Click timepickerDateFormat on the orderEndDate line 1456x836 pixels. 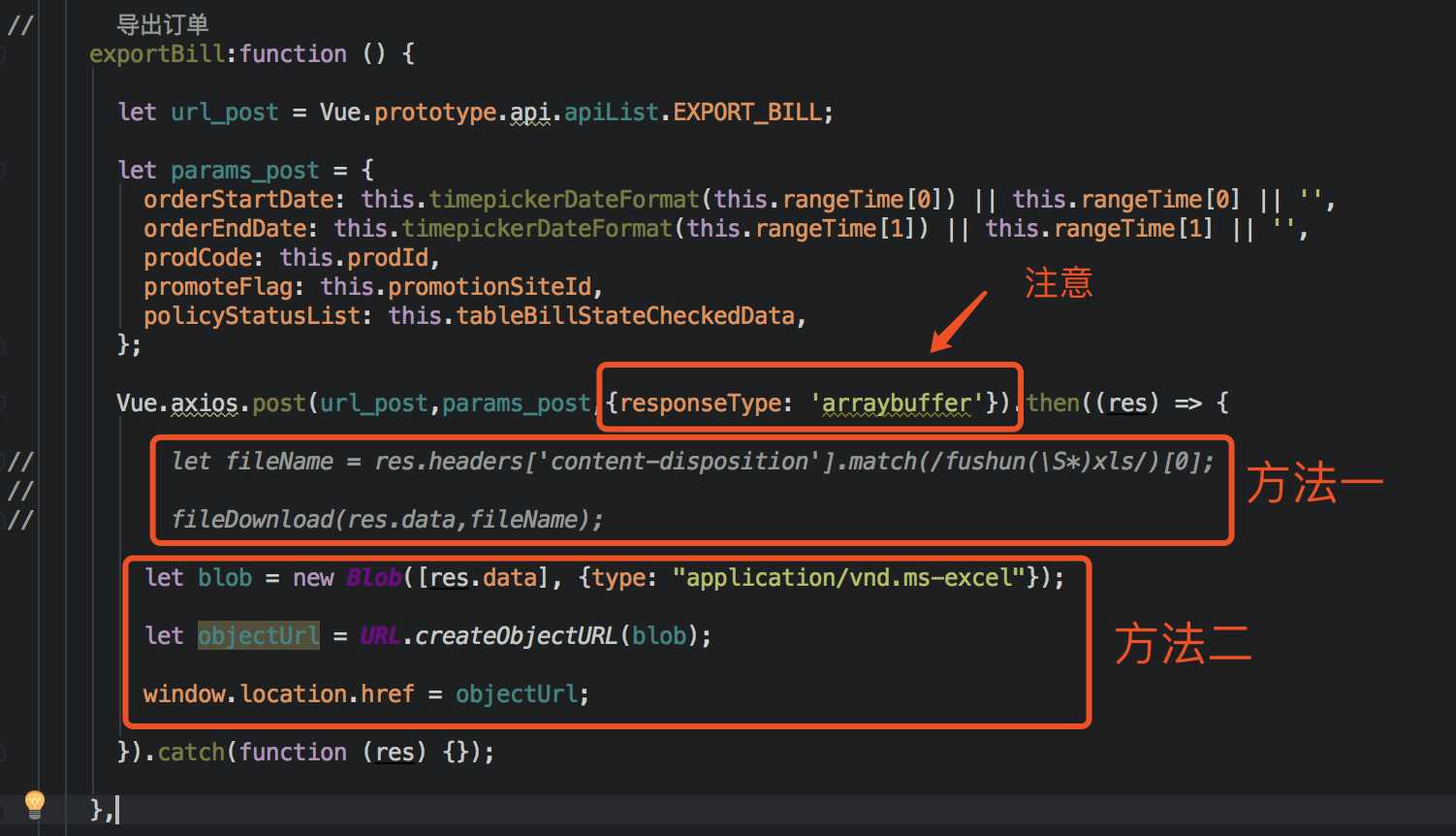click(537, 229)
